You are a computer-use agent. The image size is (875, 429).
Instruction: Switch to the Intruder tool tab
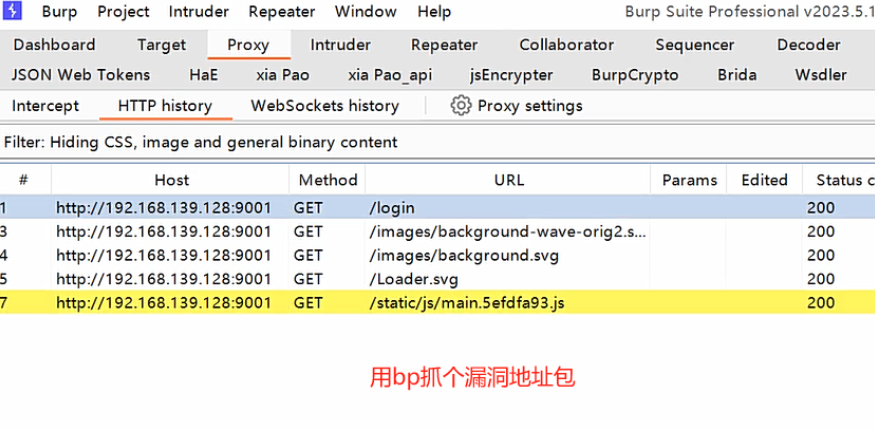(340, 45)
